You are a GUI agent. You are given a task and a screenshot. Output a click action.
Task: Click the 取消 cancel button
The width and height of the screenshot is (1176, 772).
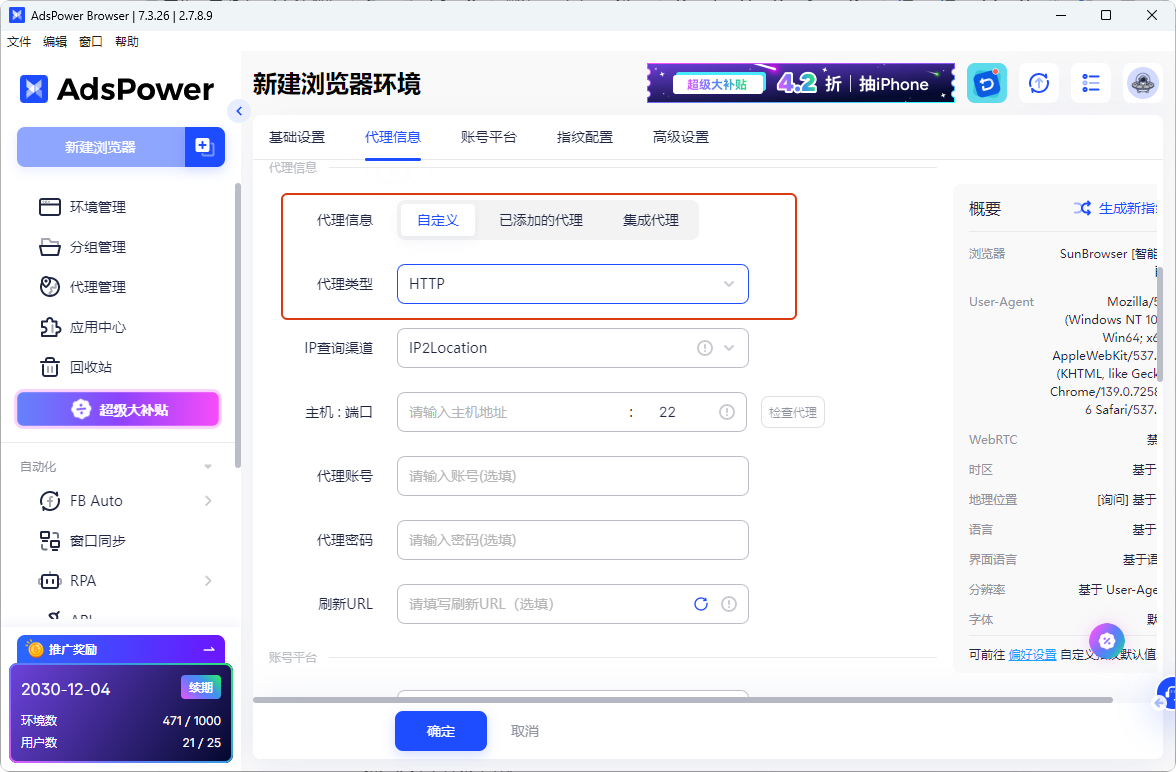525,731
